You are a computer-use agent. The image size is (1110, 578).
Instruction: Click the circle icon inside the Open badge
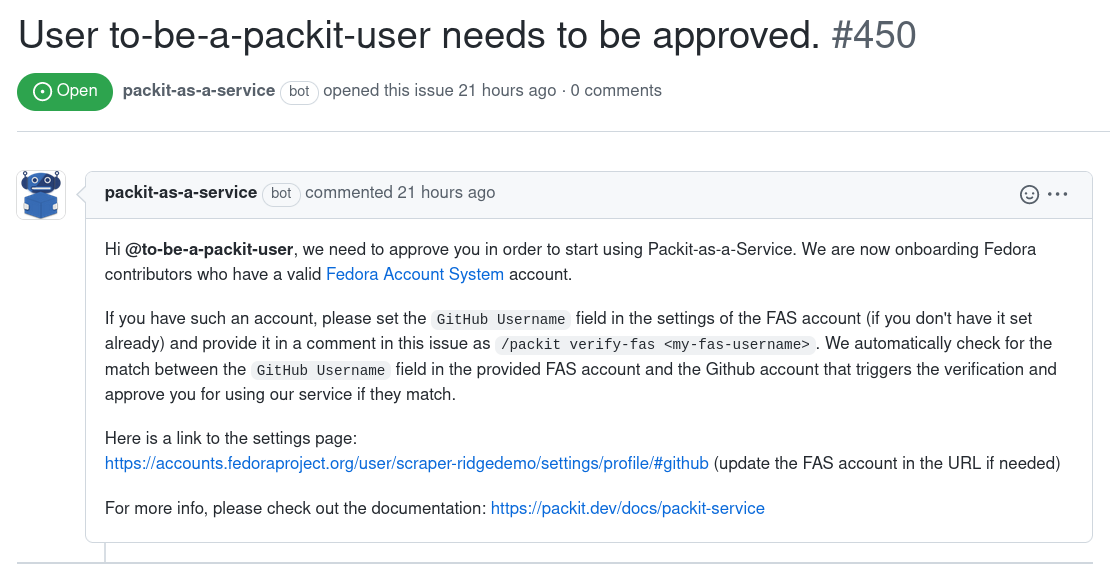(x=42, y=91)
